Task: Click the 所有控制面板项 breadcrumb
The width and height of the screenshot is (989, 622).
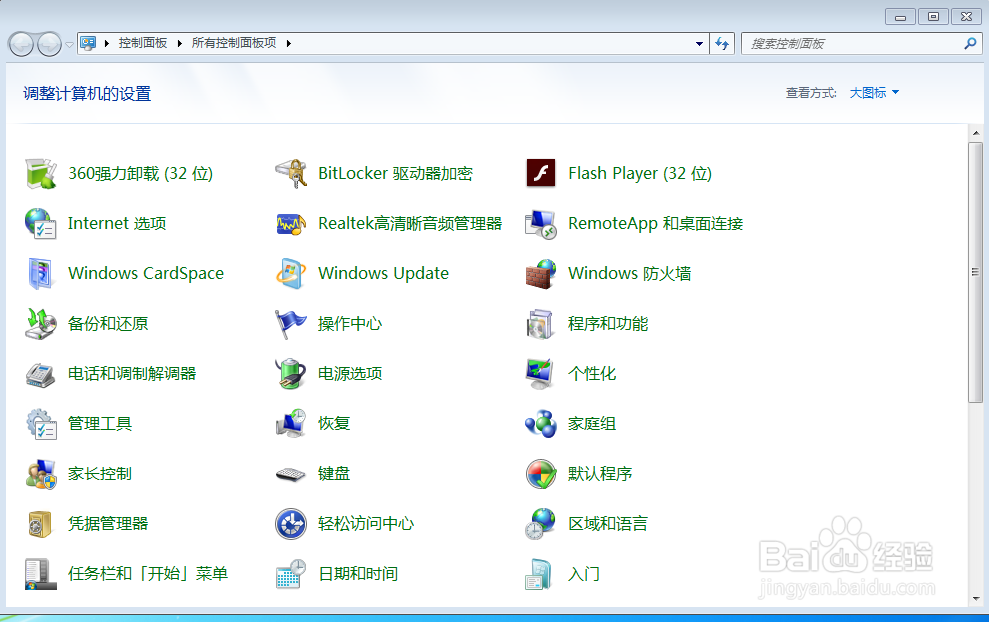Action: click(234, 43)
